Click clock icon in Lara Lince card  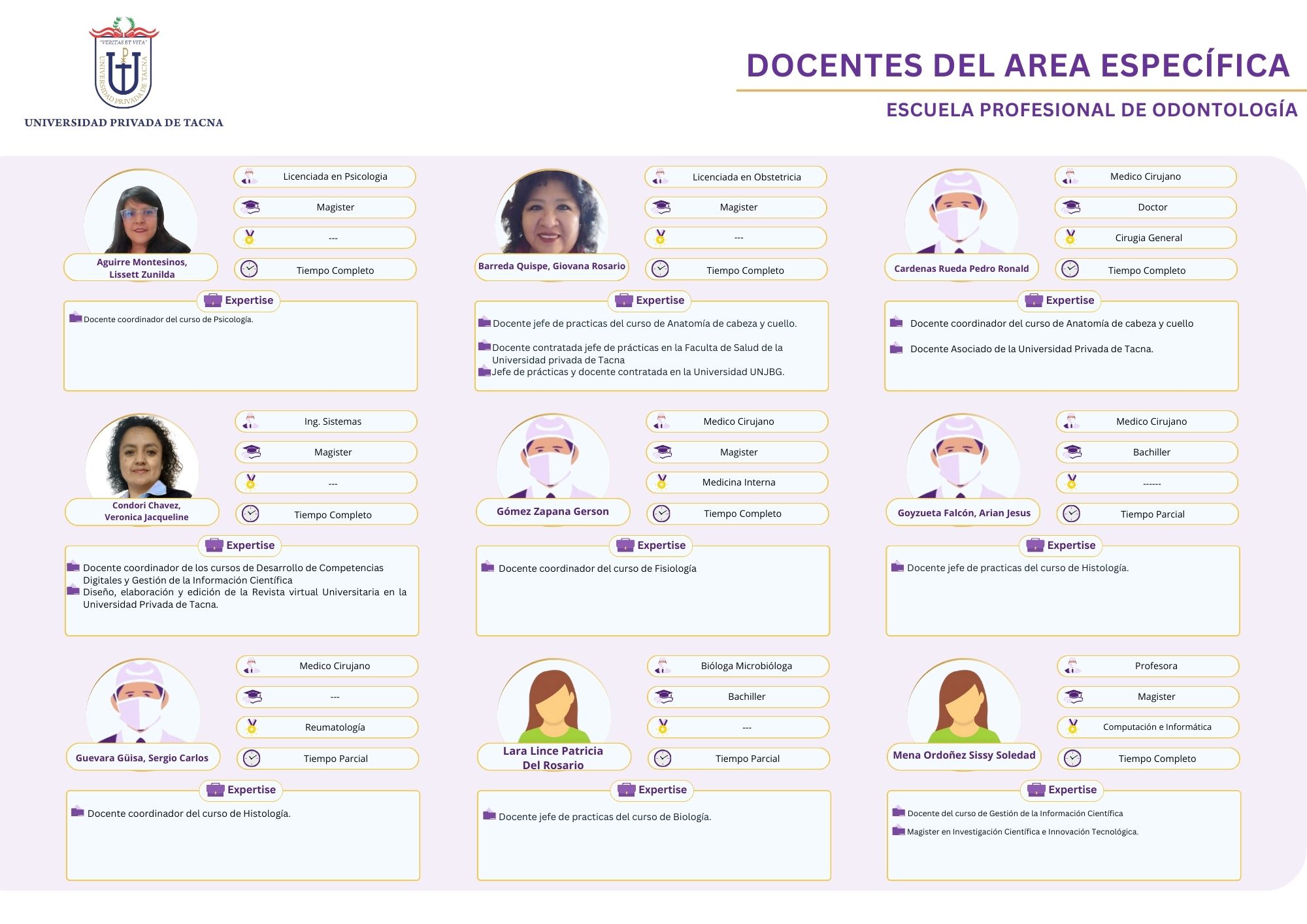point(663,758)
